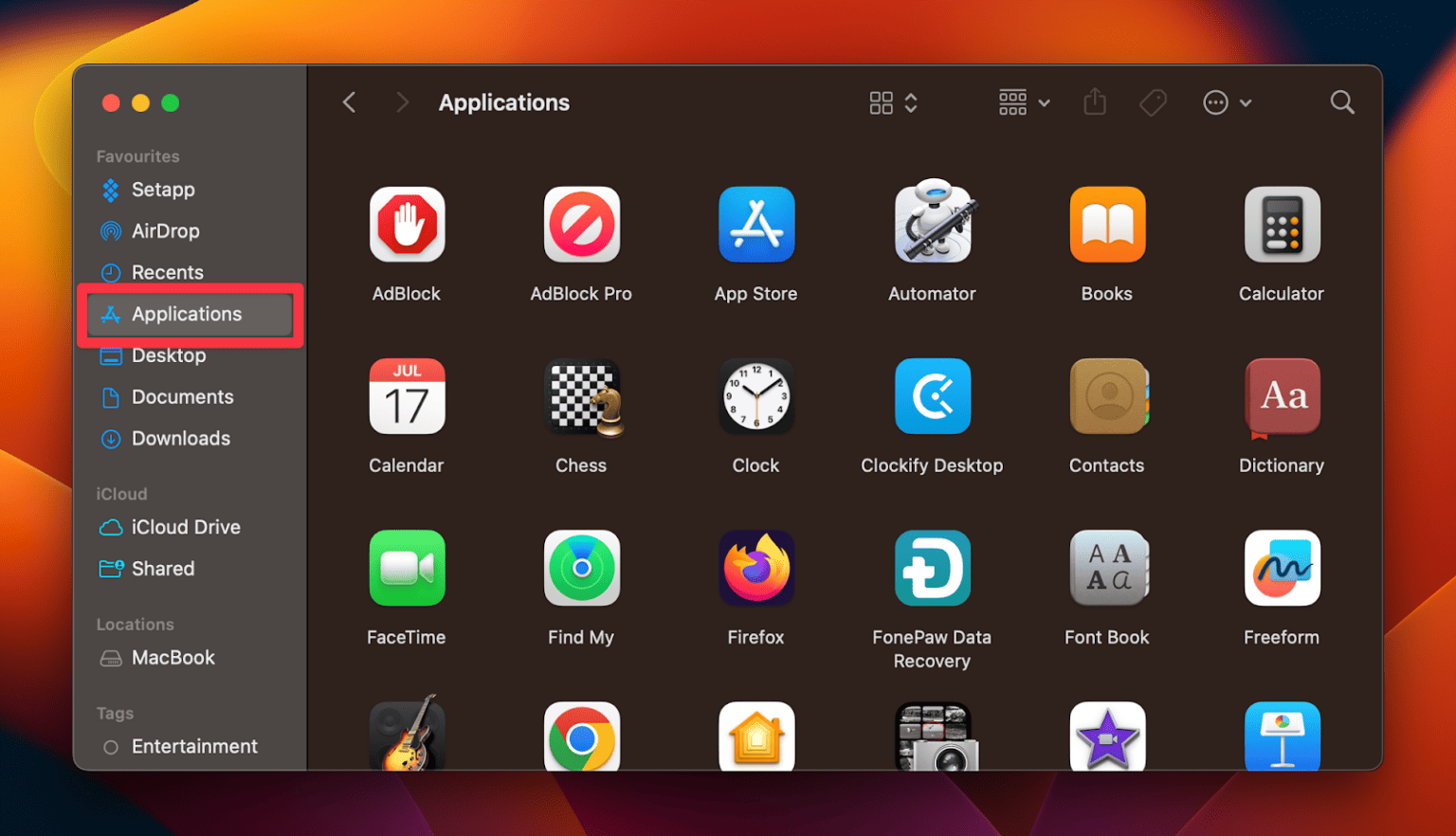Start FaceTime
The image size is (1456, 836).
[407, 568]
